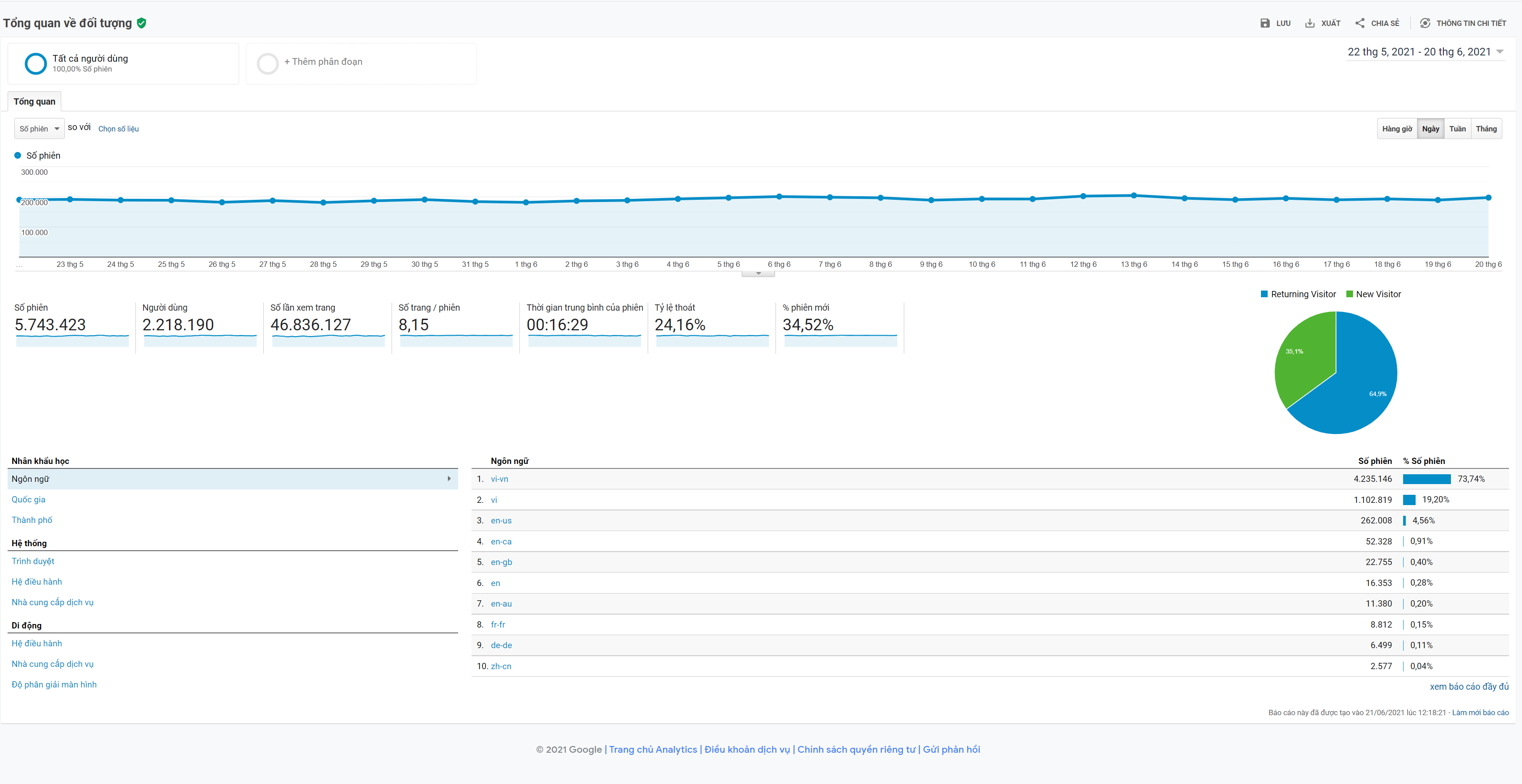
Task: Select the Tổng quan tab
Action: [x=34, y=101]
